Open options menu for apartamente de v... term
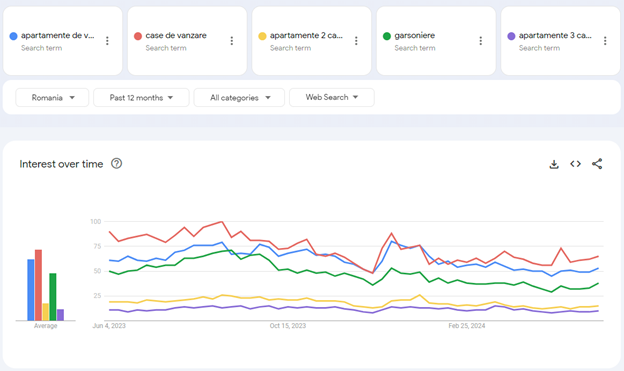The height and width of the screenshot is (371, 624). [x=107, y=41]
